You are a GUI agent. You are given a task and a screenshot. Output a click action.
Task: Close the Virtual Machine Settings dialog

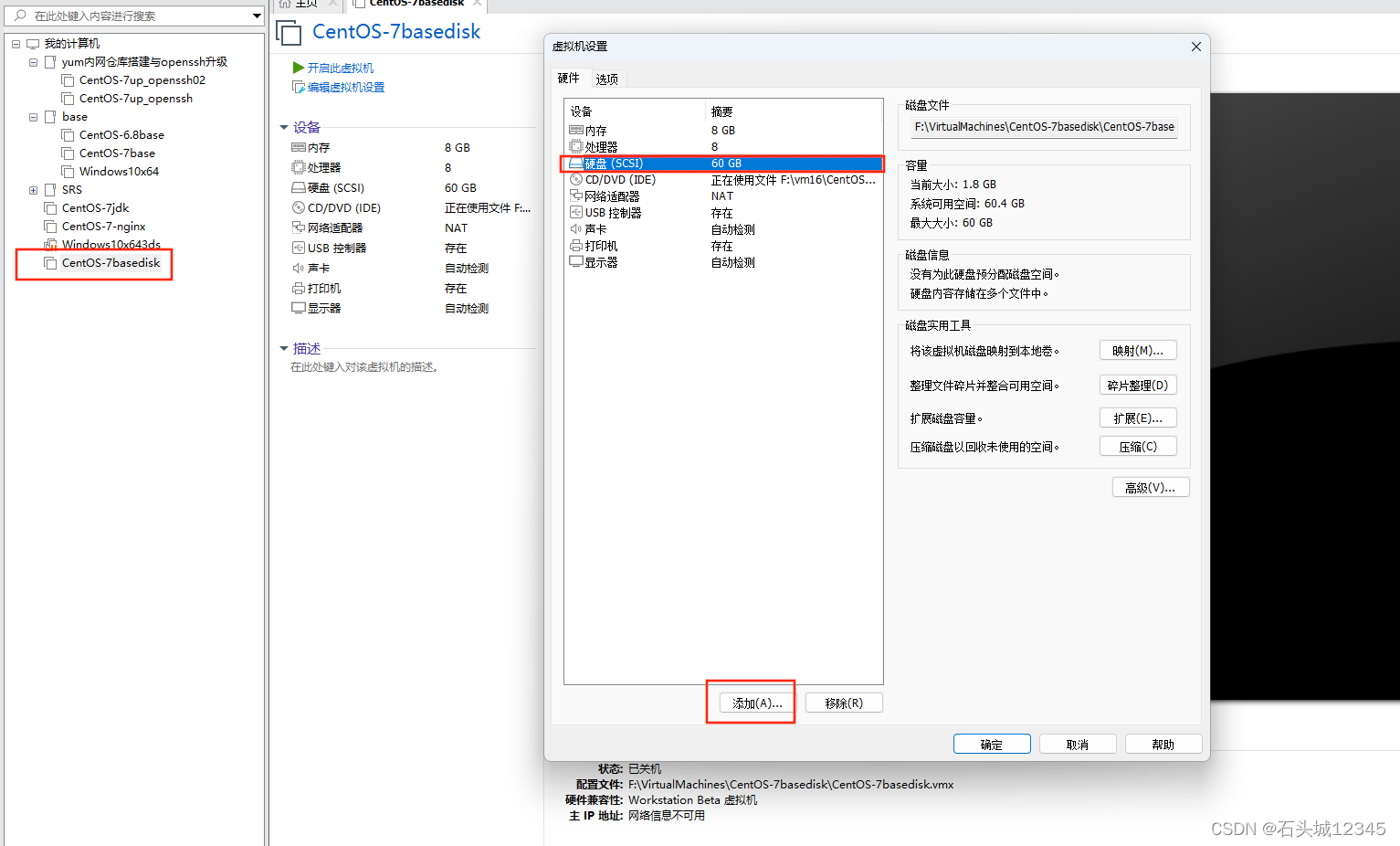point(1195,47)
